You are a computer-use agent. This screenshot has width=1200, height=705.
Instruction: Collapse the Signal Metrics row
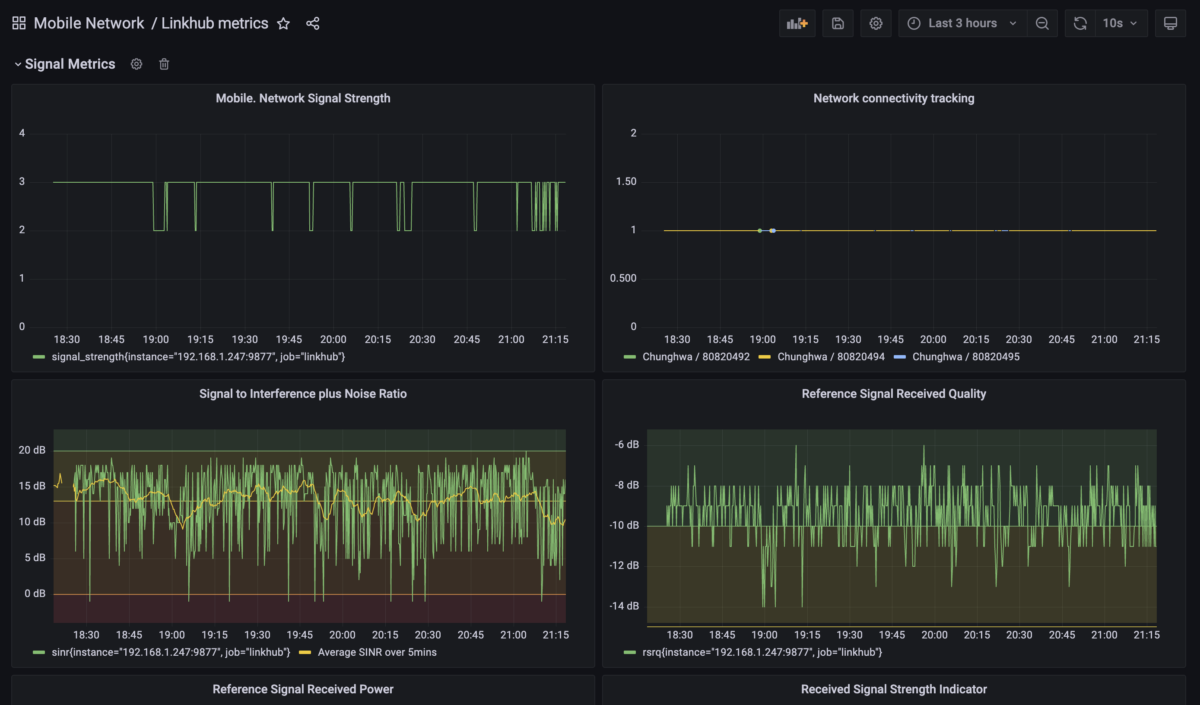coord(68,64)
